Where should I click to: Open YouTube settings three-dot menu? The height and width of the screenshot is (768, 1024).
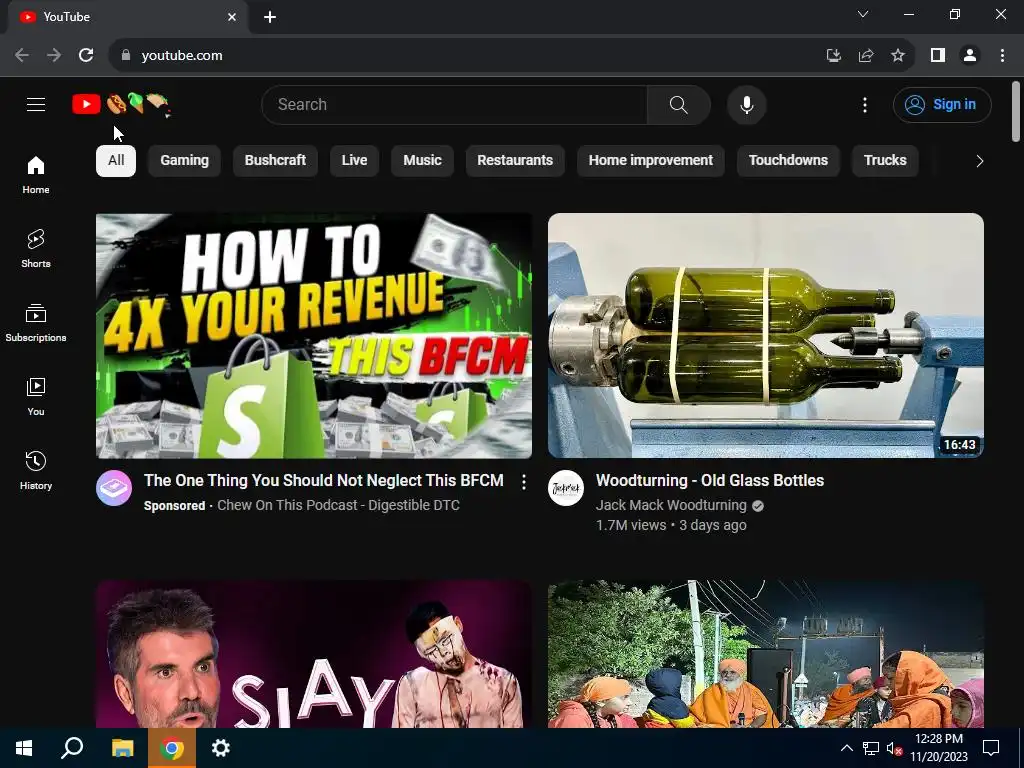865,104
